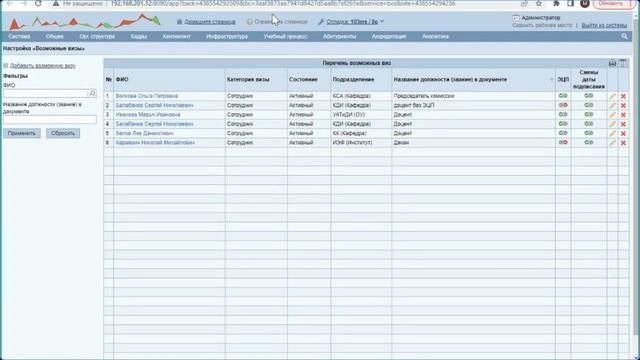Toggle ЭЦП for Белов Лев row
Image resolution: width=640 pixels, height=360 pixels.
(563, 133)
